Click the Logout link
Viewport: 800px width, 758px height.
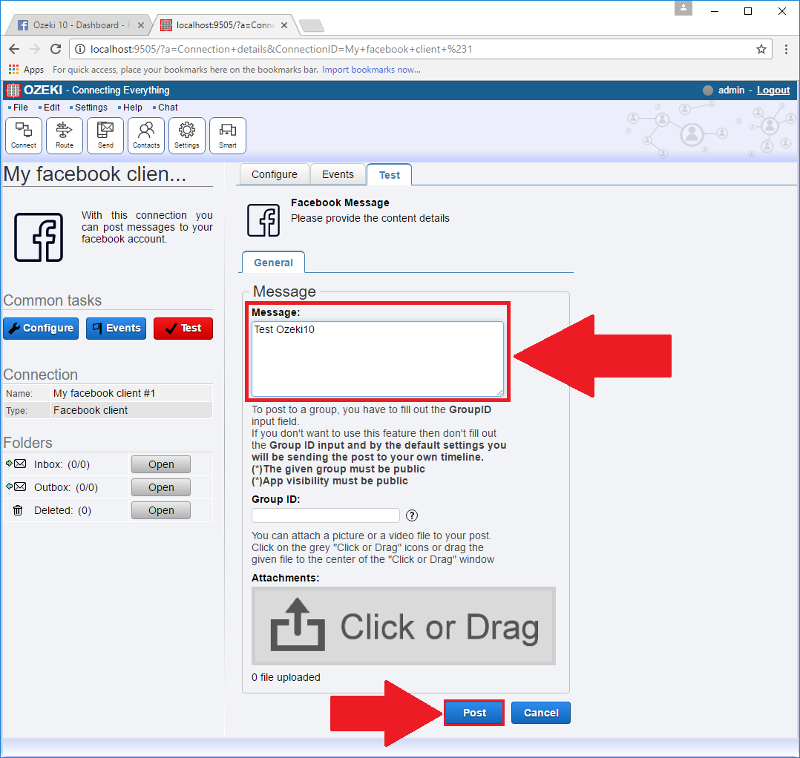773,90
